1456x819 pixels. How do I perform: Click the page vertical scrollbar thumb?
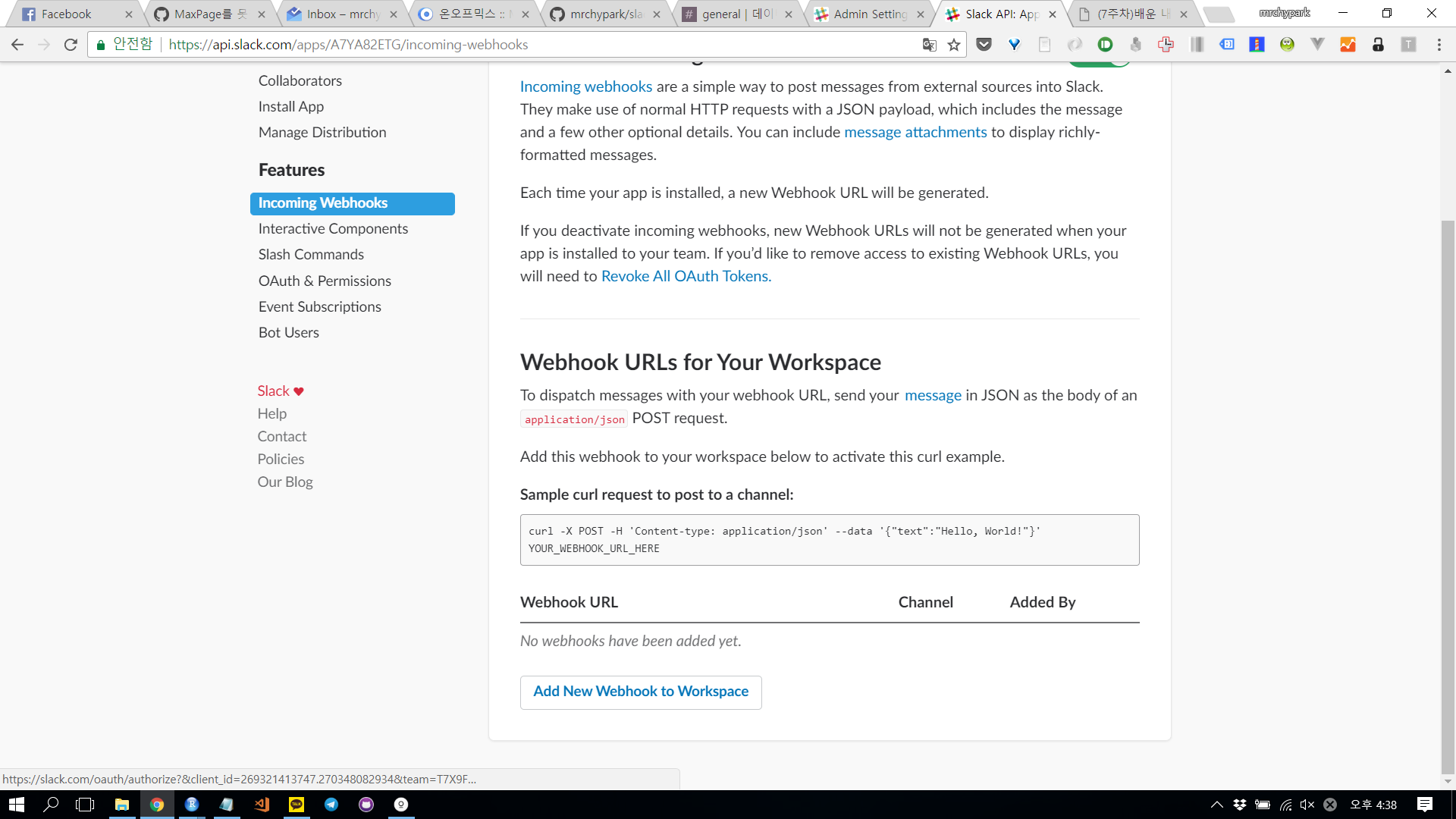point(1448,493)
